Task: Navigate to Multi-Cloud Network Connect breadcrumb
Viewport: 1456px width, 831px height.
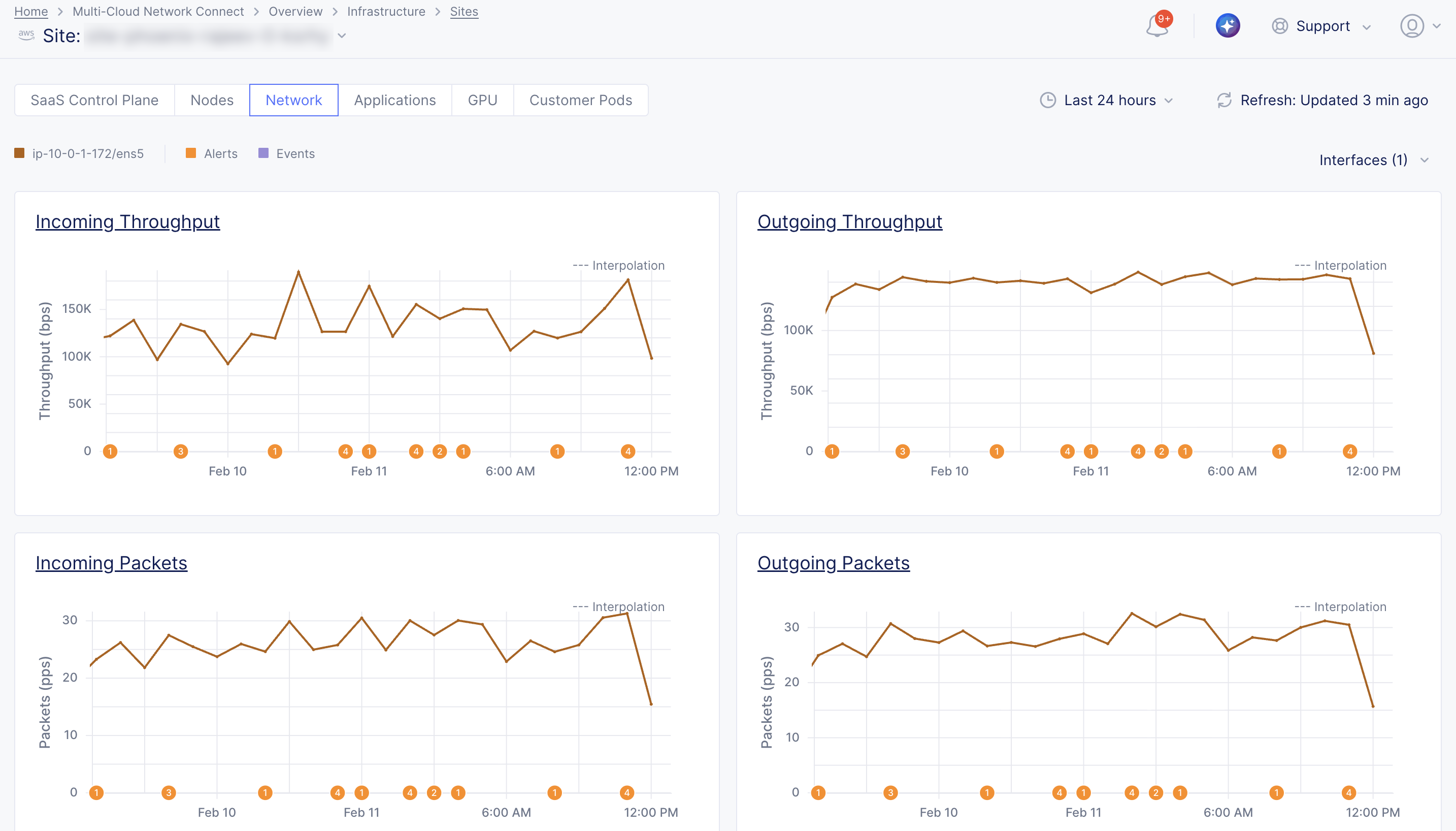Action: (158, 11)
